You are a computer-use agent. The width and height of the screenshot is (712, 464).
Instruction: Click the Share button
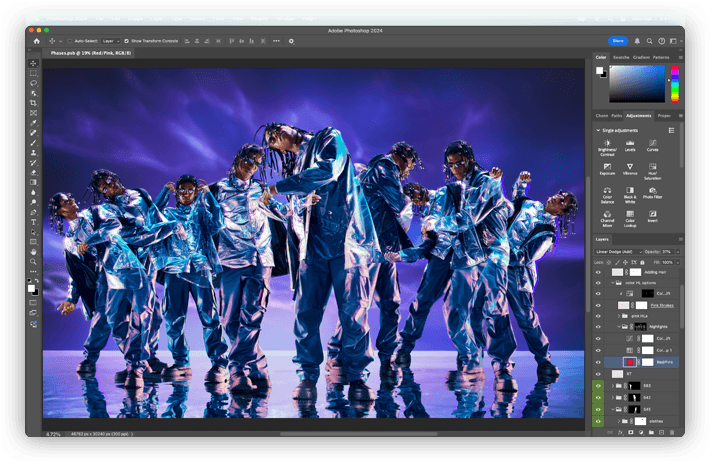coord(617,41)
